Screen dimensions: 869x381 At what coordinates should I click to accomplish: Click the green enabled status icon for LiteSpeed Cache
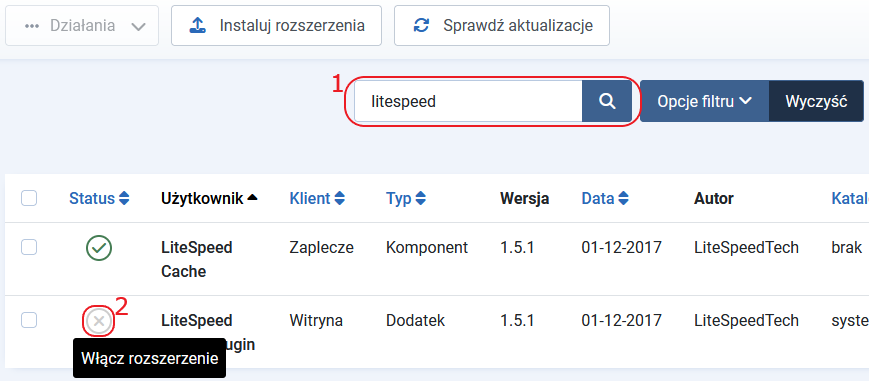point(99,247)
